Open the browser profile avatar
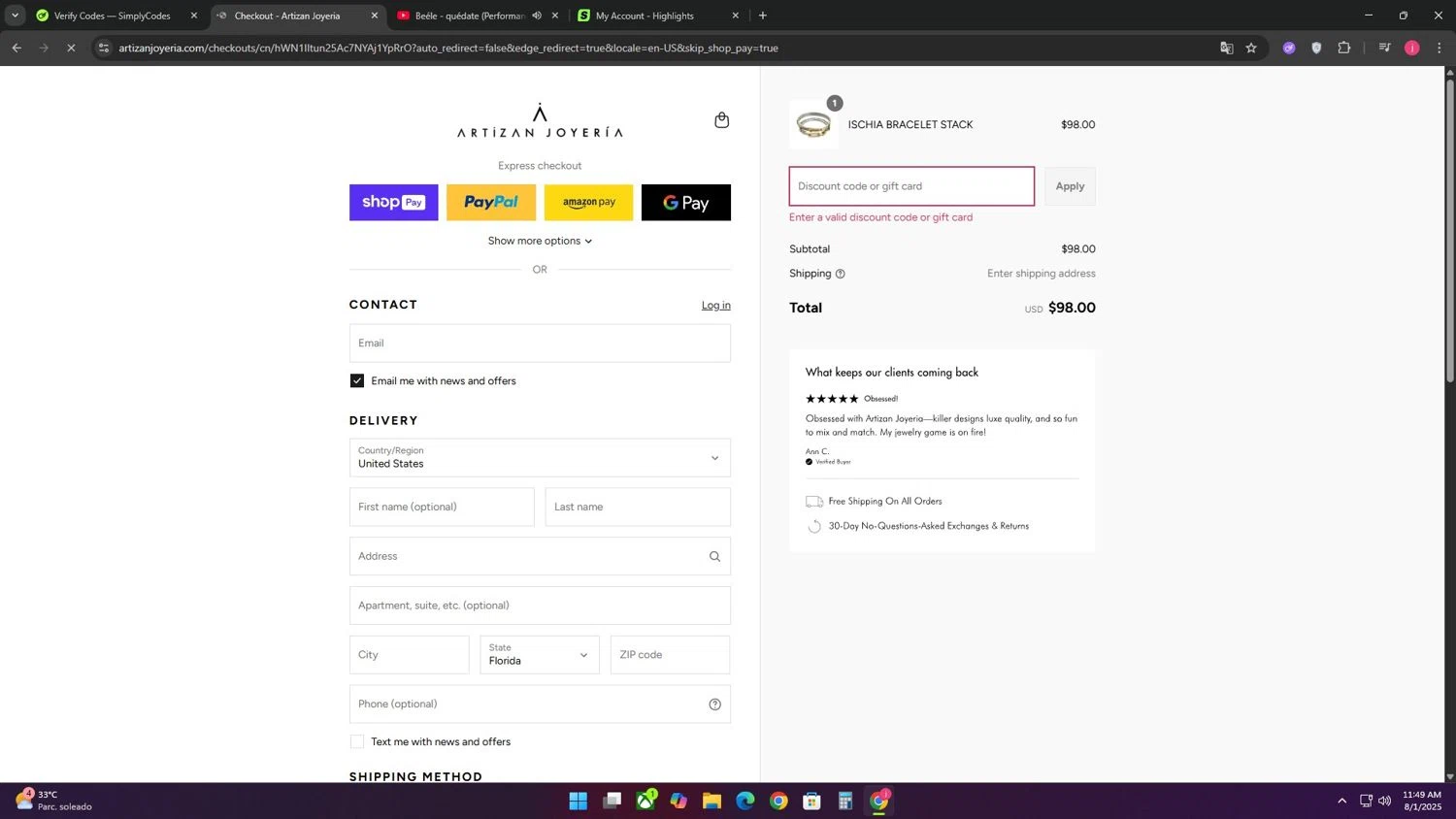This screenshot has height=819, width=1456. point(1411,48)
